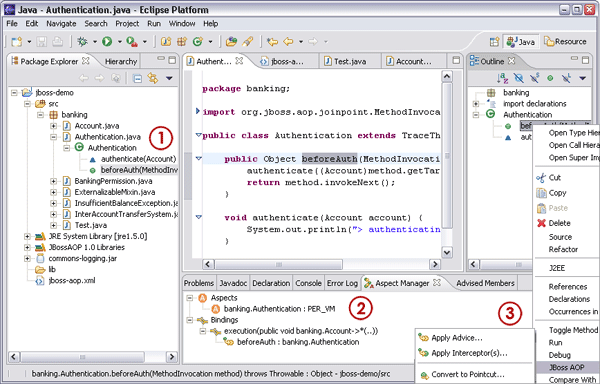The image size is (600, 384).
Task: Switch to the Hierarchy tab
Action: click(121, 61)
